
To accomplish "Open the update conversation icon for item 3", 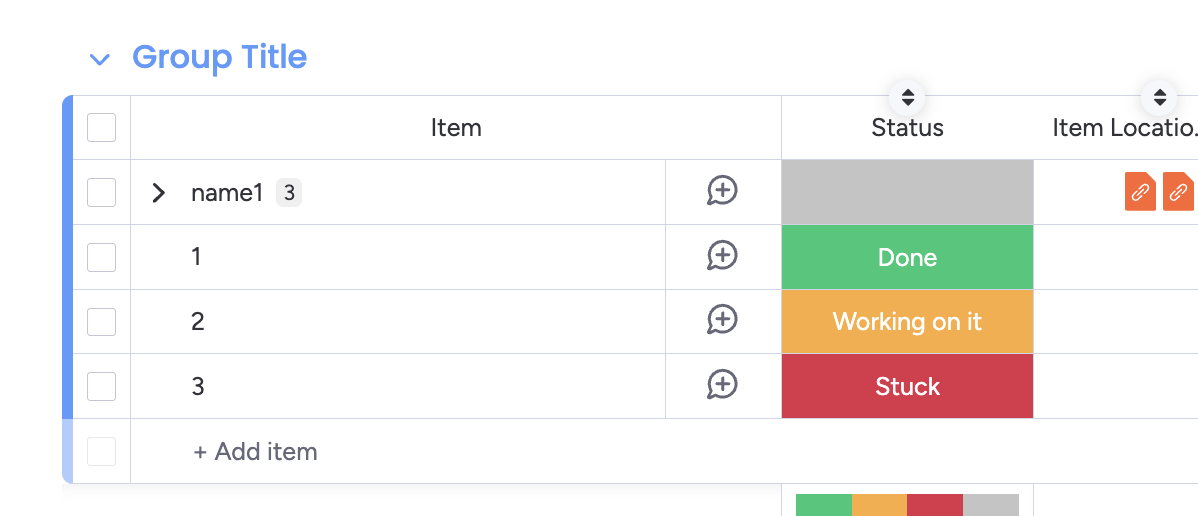I will pos(722,385).
